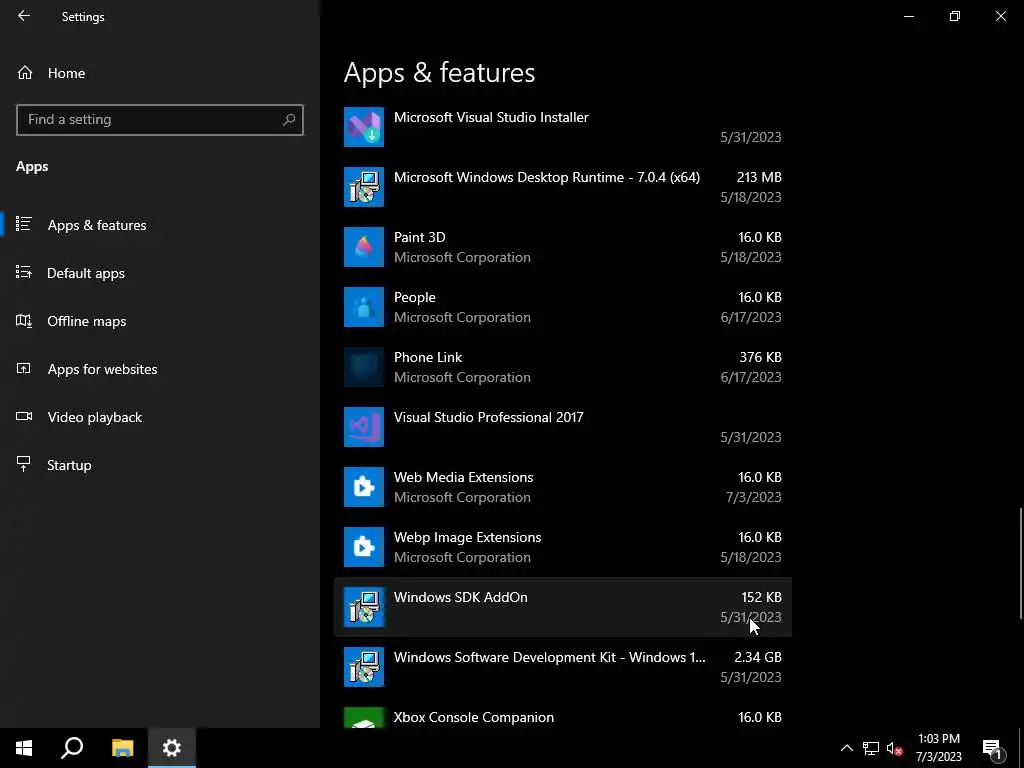Open the Windows Start menu

point(24,748)
